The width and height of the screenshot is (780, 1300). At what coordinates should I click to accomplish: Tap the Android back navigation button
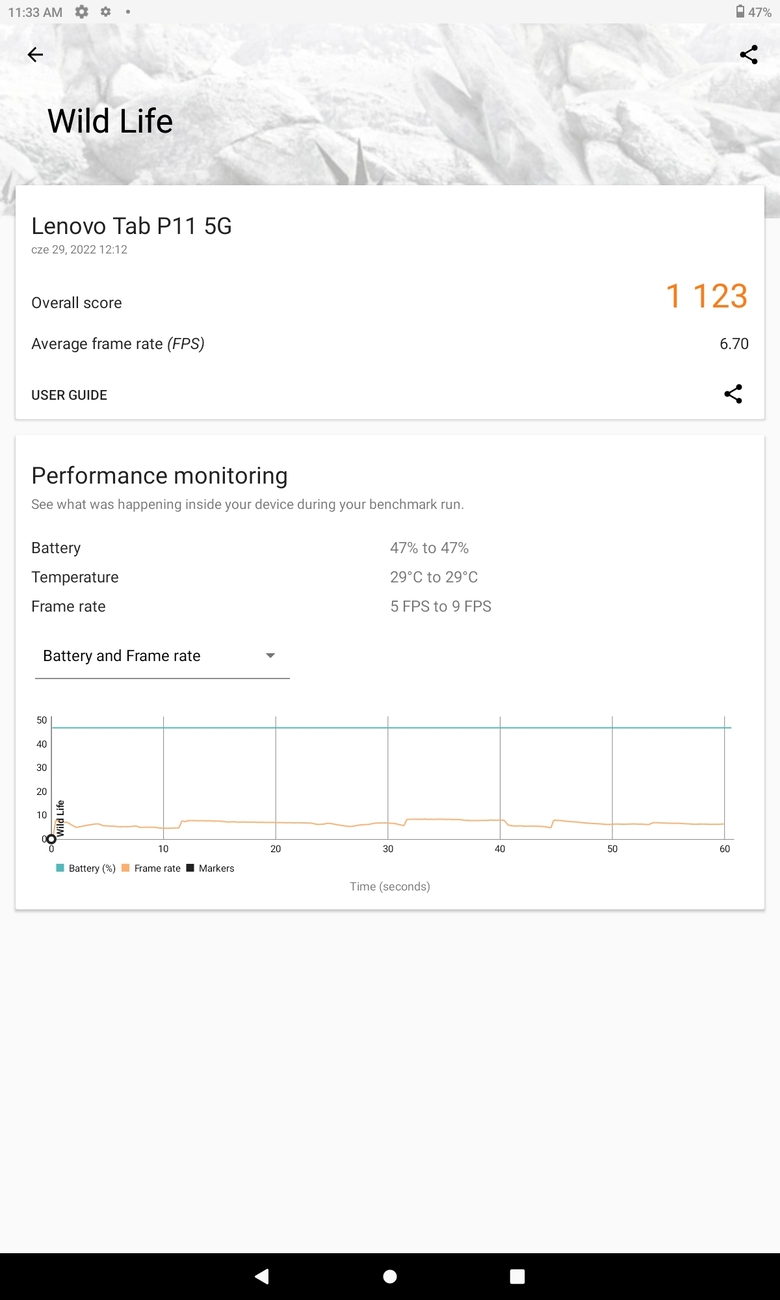click(x=262, y=1276)
